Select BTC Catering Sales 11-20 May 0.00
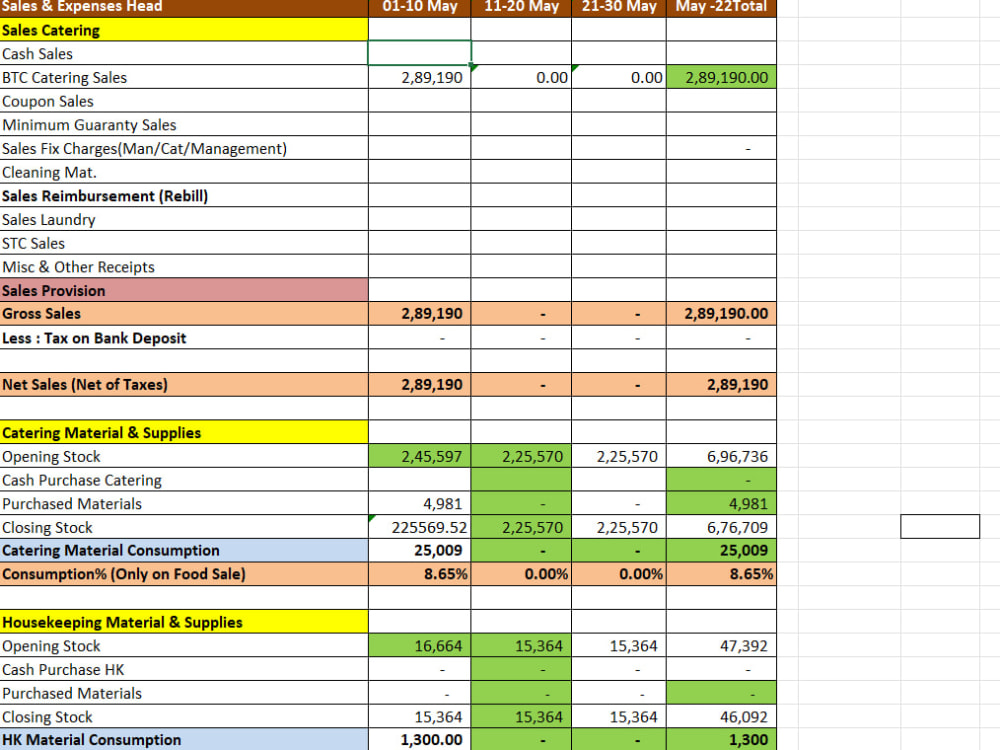Image resolution: width=1000 pixels, height=750 pixels. (x=521, y=77)
